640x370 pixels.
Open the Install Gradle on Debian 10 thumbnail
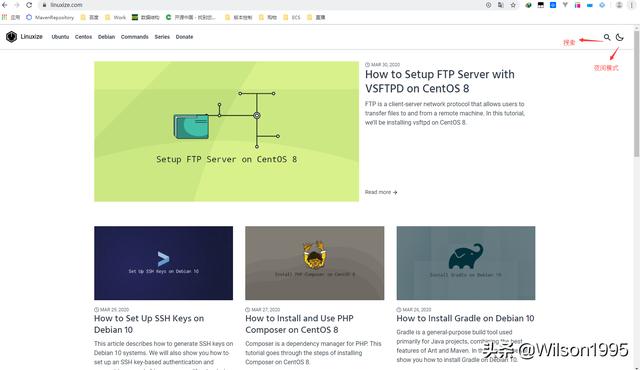[466, 263]
